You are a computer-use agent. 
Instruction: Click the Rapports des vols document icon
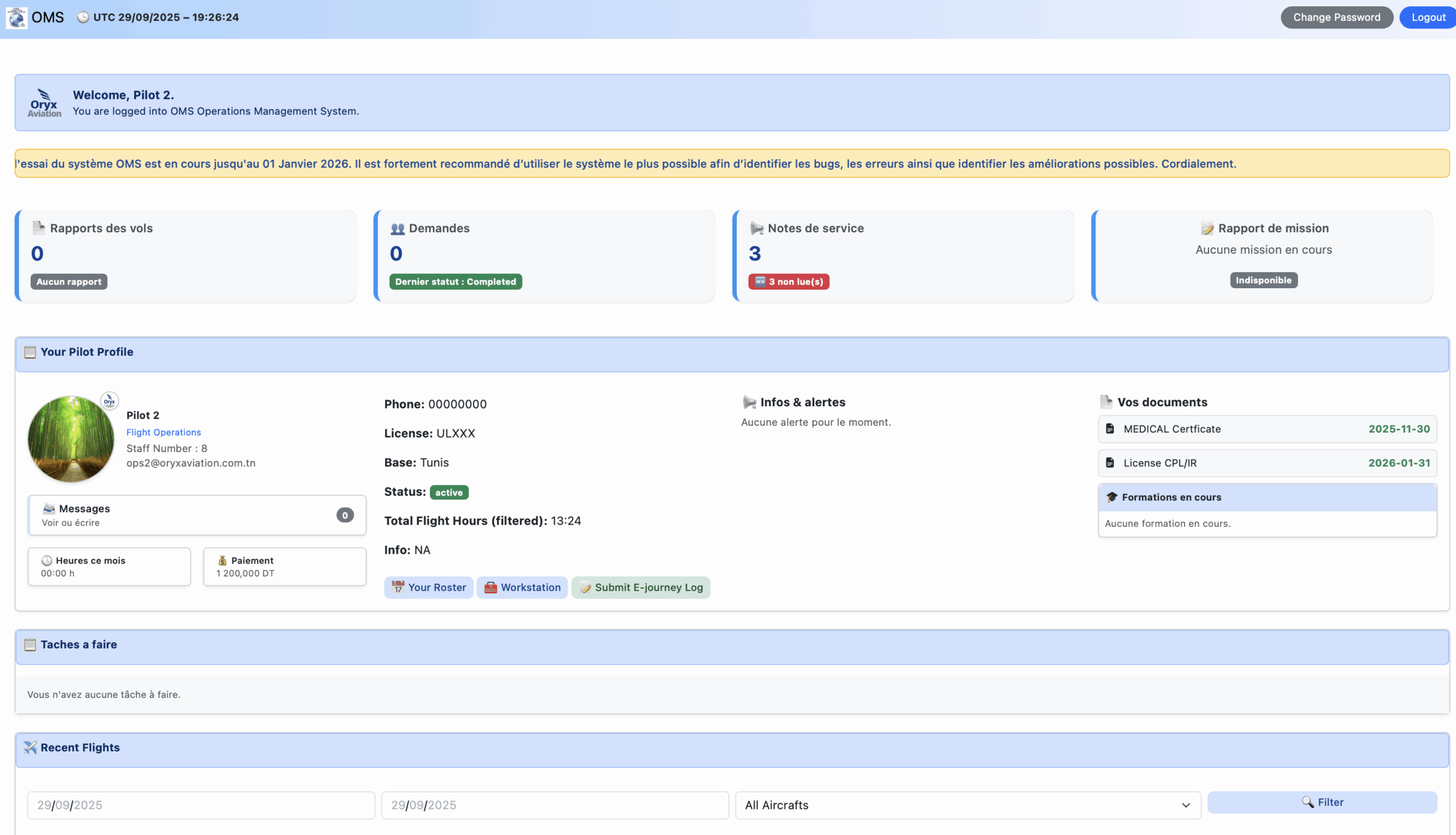pyautogui.click(x=39, y=229)
